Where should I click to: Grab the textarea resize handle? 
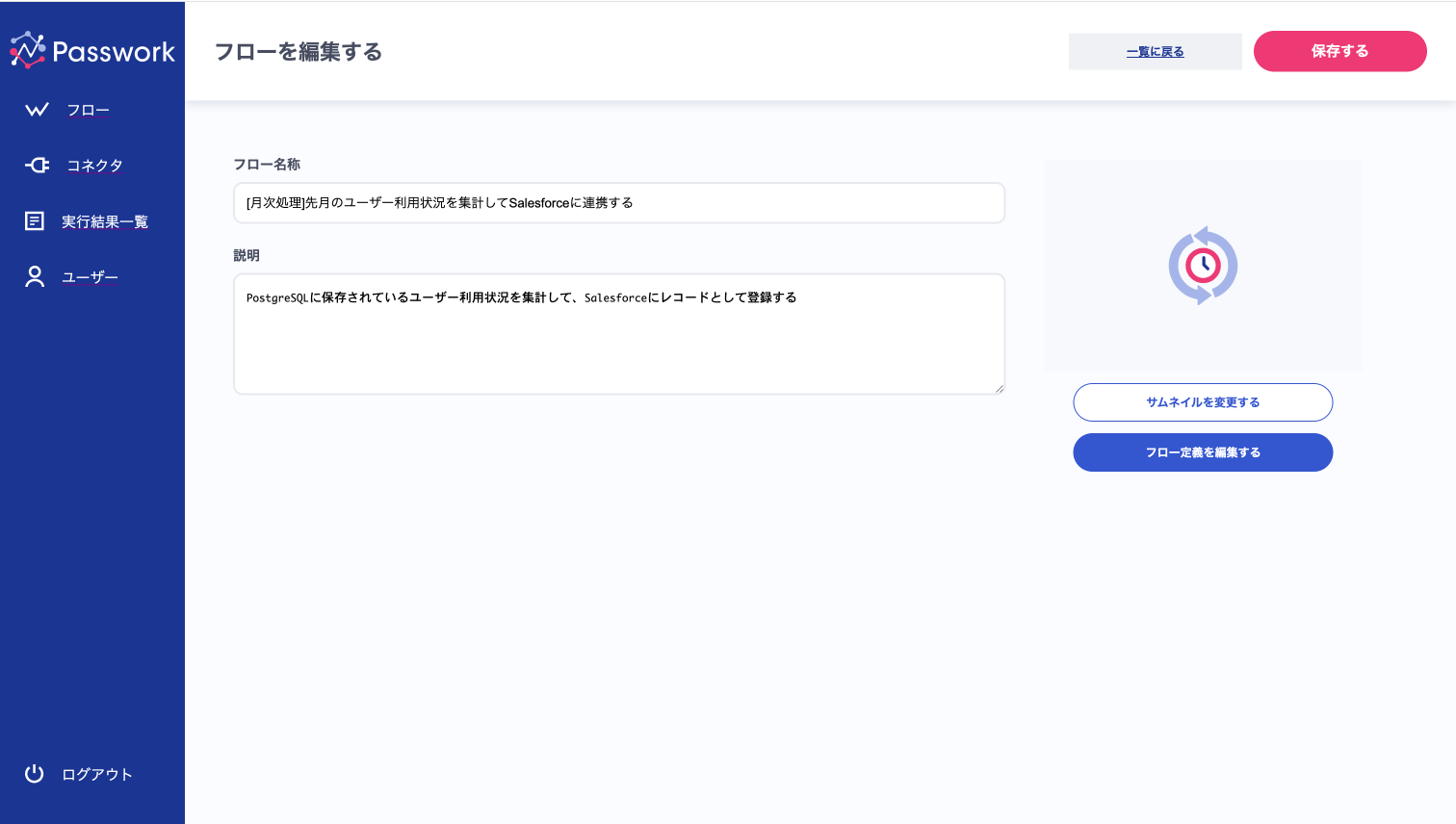pos(999,388)
